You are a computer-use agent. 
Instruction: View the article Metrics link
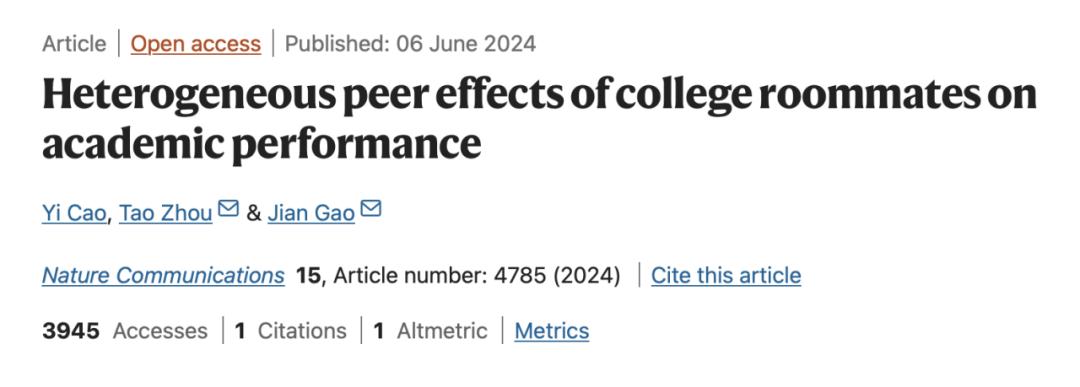pyautogui.click(x=552, y=331)
